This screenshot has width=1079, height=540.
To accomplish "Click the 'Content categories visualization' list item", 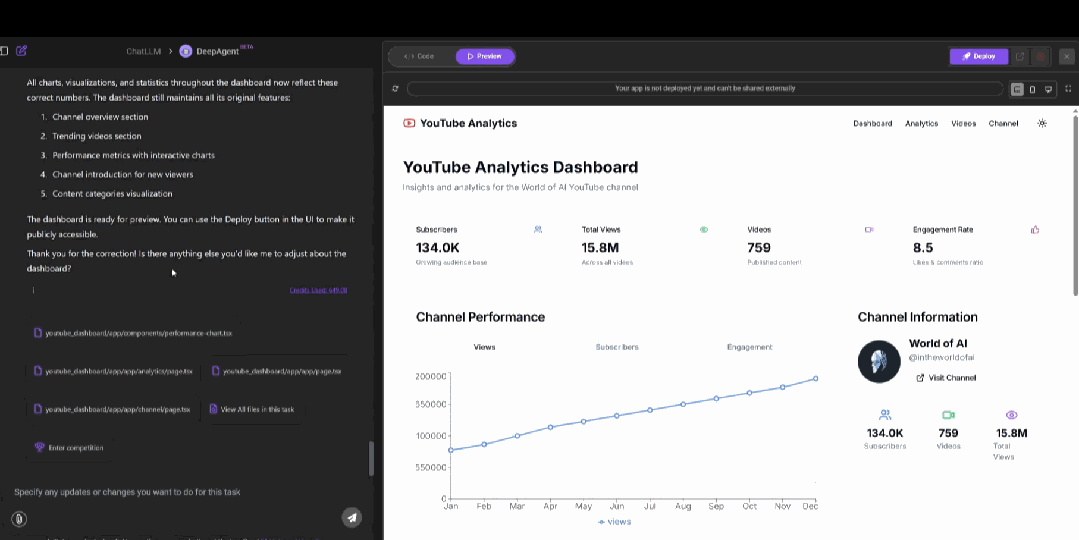I will (x=112, y=194).
